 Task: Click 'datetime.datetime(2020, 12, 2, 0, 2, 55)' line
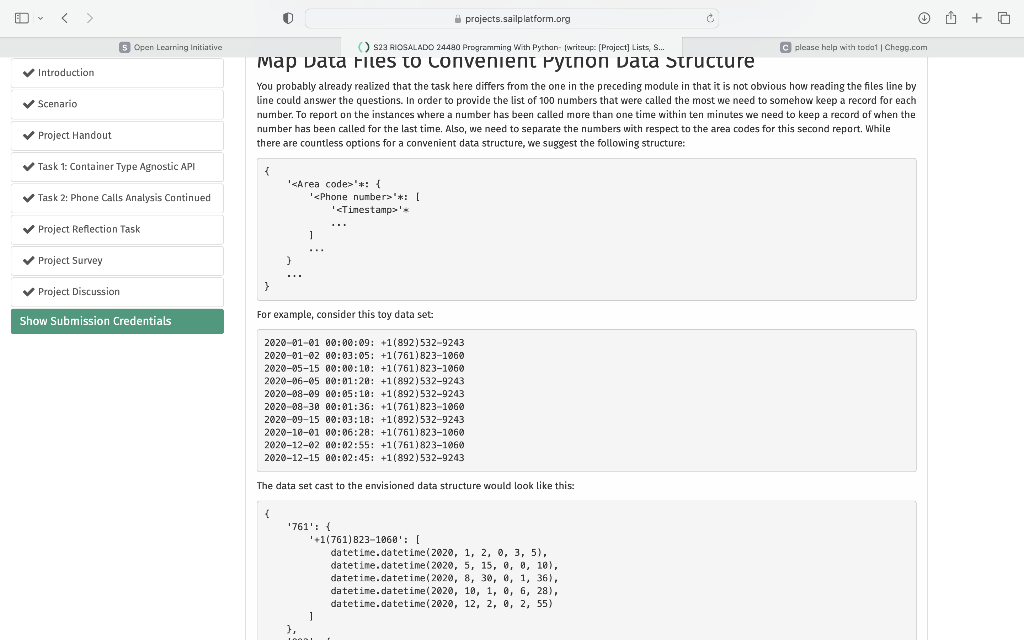pos(441,604)
